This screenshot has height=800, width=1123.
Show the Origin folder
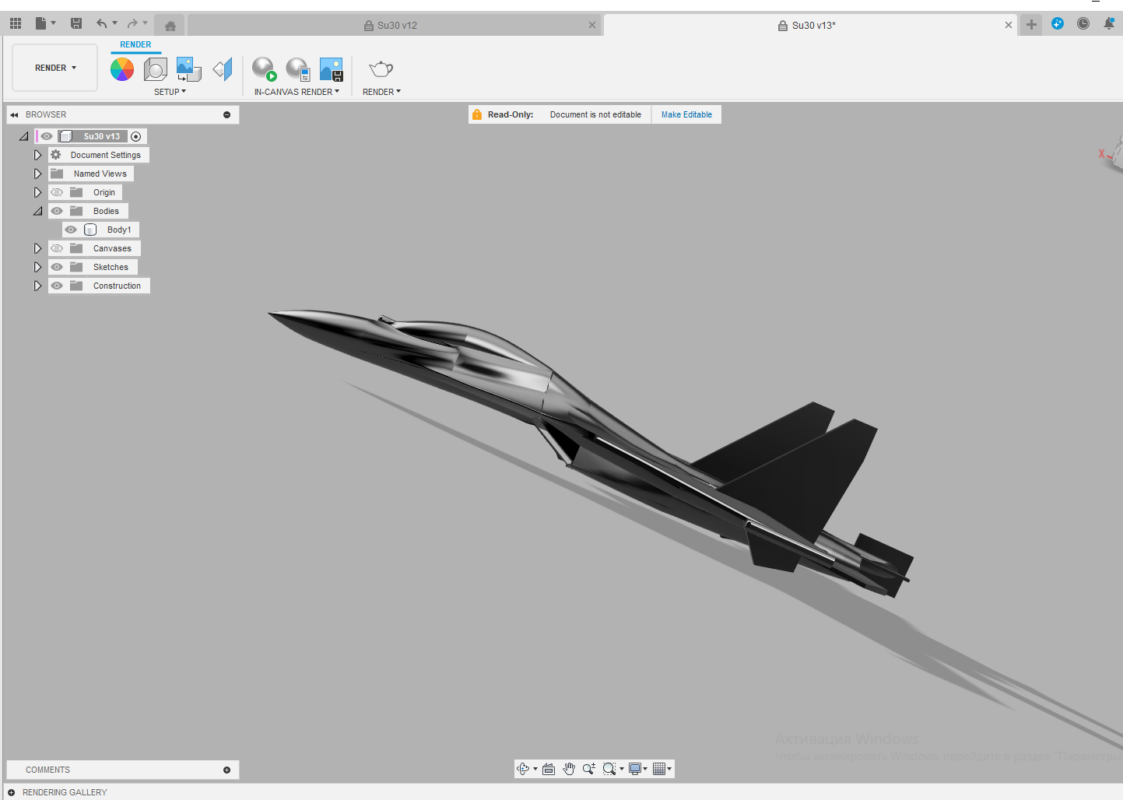(57, 192)
